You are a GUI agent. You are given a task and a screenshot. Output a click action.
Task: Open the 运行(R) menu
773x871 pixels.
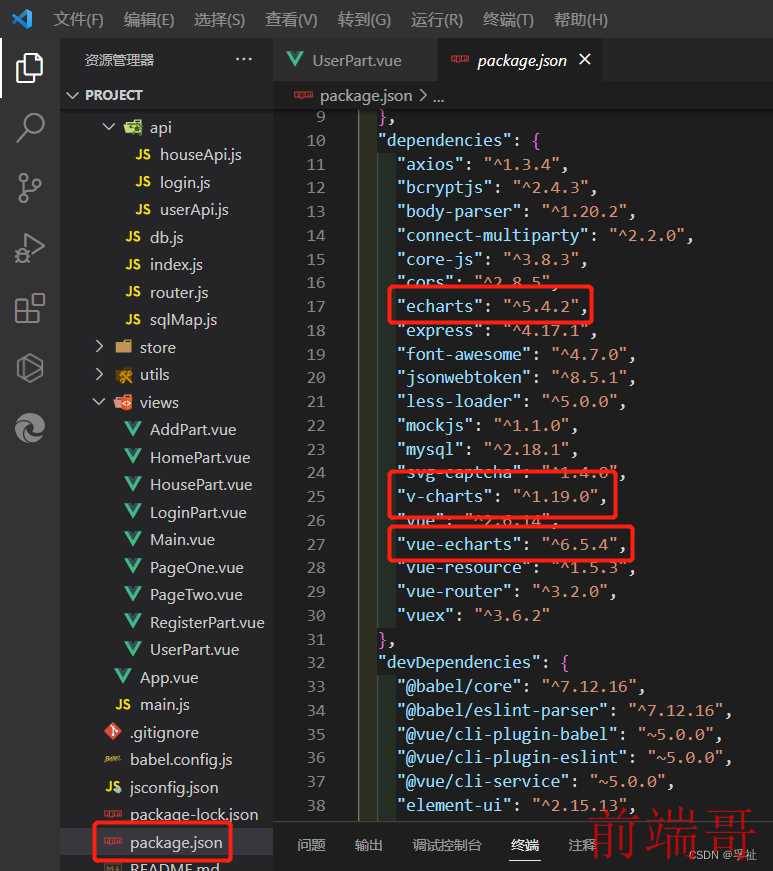[x=437, y=19]
